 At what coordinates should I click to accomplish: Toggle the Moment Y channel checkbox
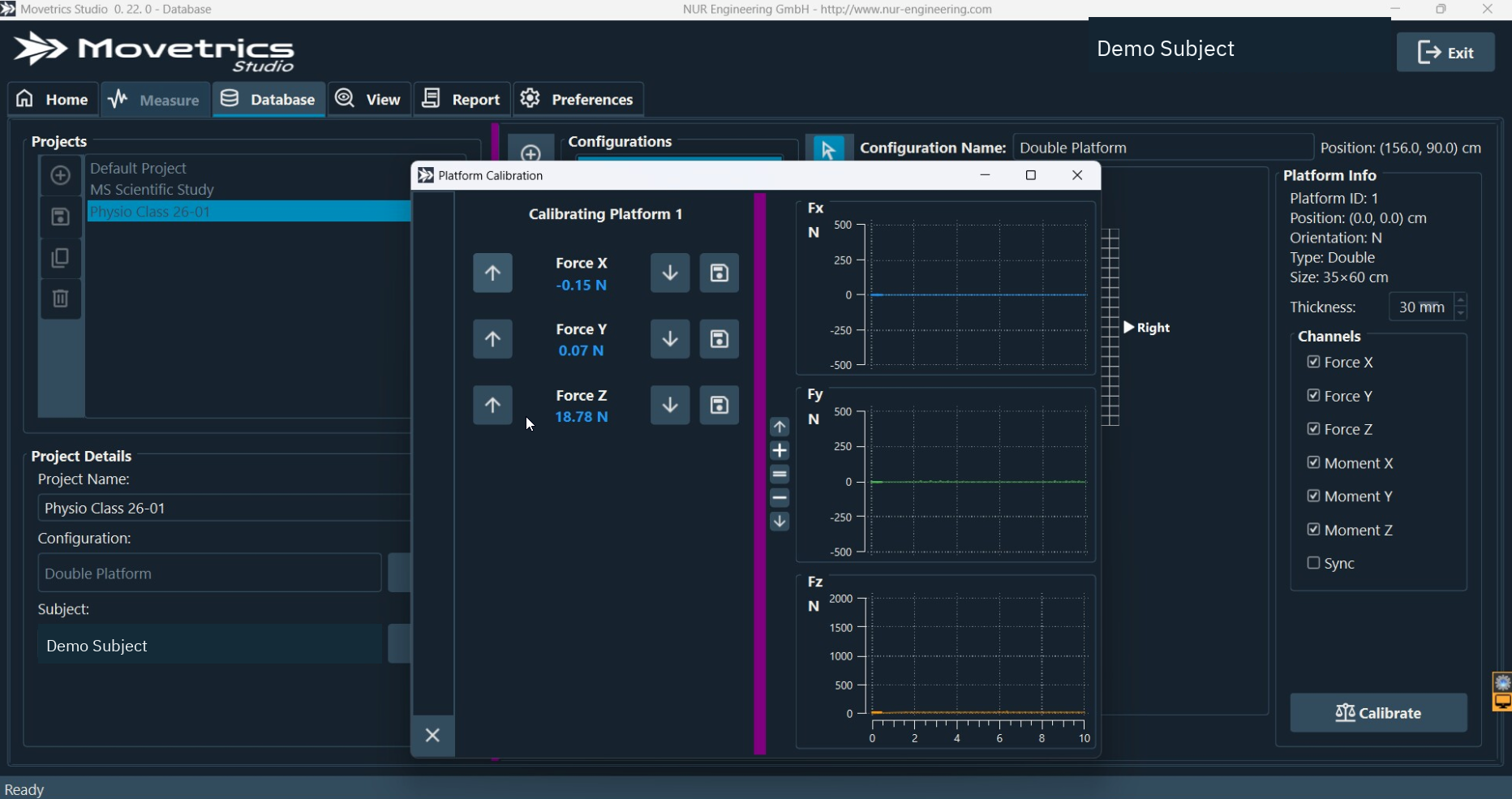tap(1313, 496)
